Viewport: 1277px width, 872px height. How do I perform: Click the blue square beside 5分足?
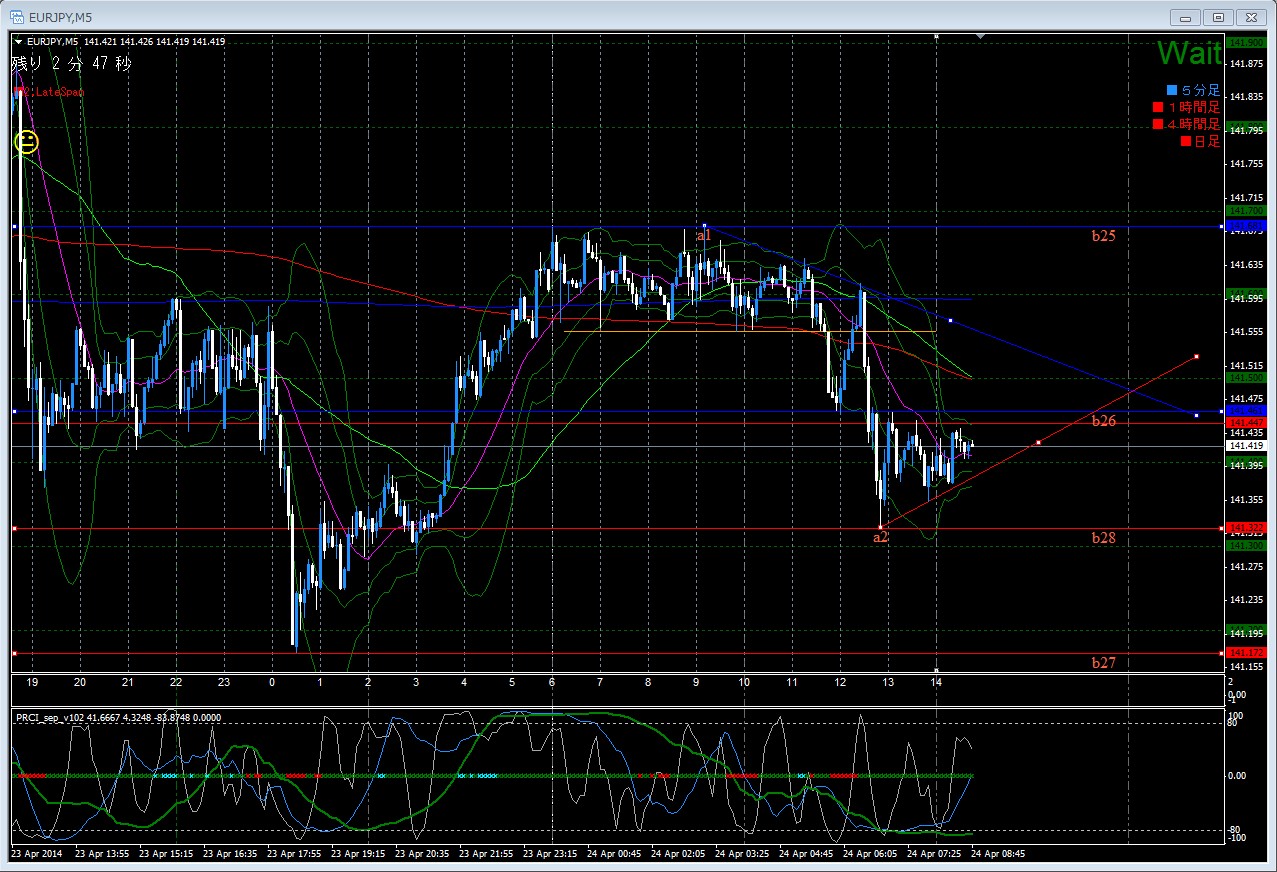point(1172,90)
